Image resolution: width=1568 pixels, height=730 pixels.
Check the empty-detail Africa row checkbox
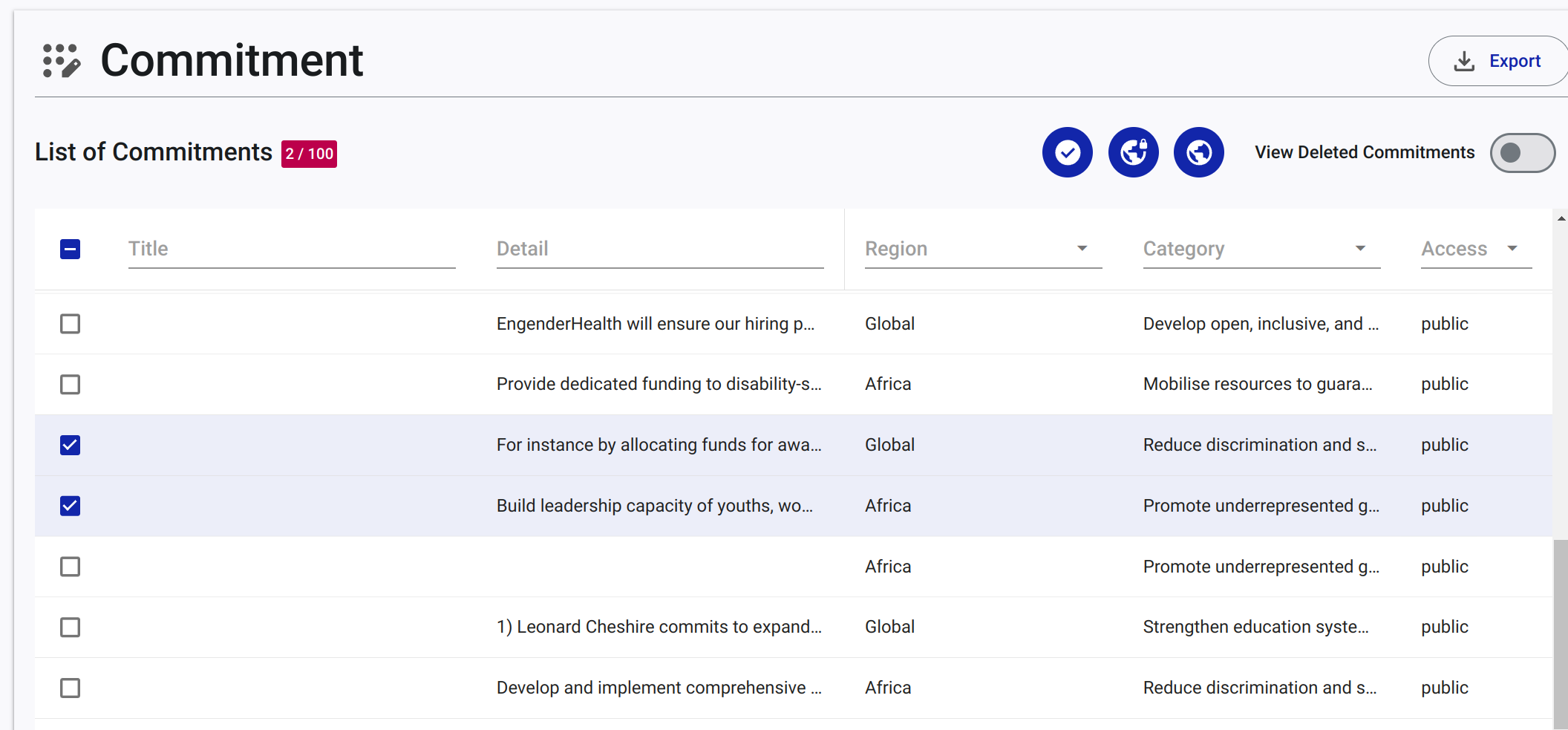pos(71,567)
